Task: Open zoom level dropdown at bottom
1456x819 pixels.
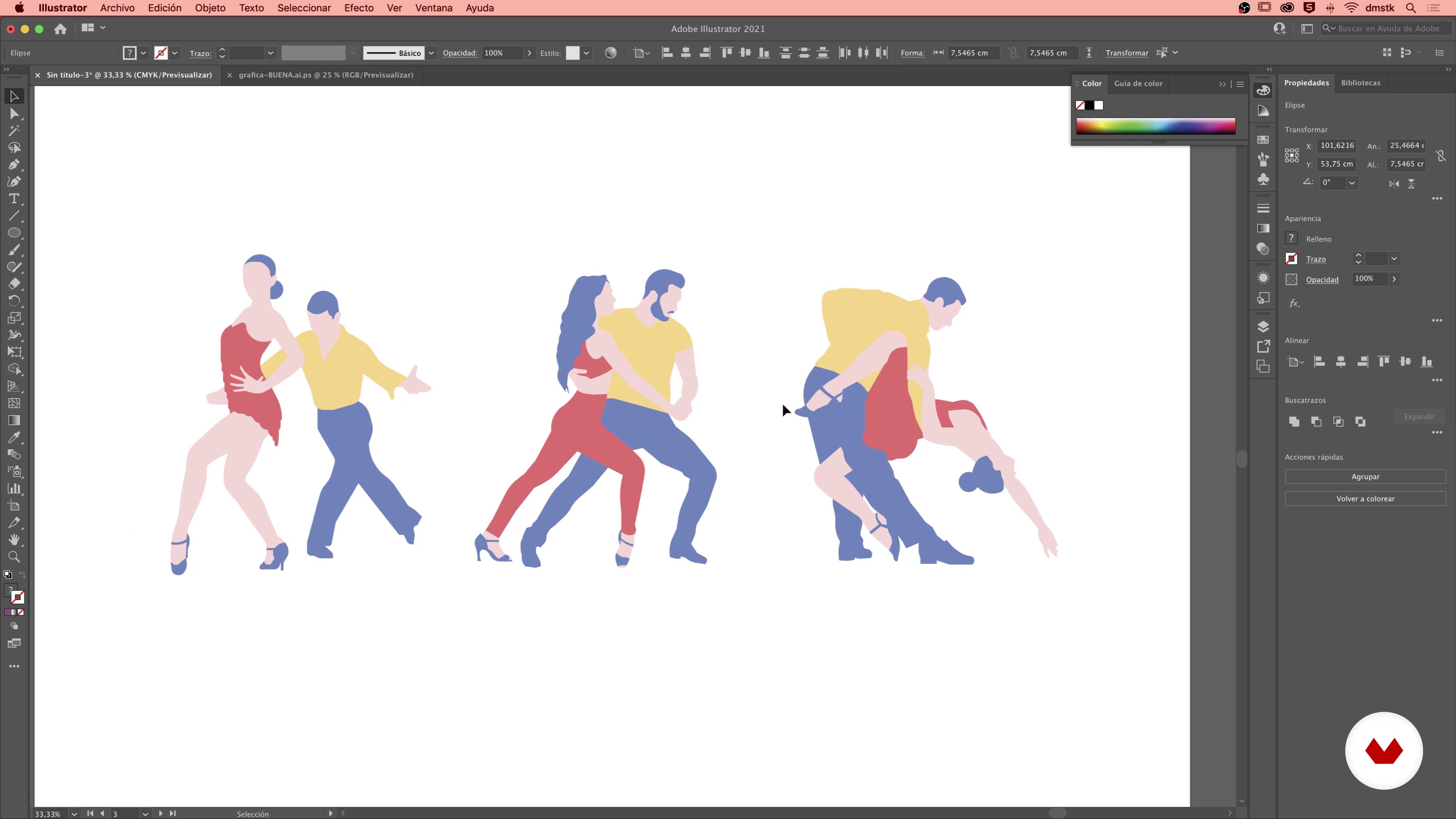Action: click(x=74, y=814)
